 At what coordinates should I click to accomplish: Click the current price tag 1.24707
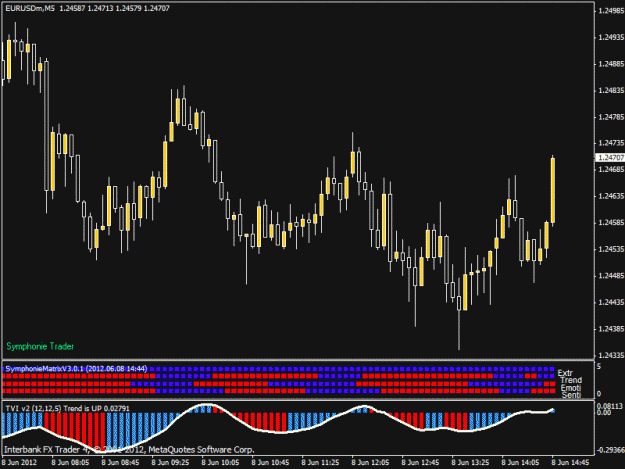coord(611,158)
